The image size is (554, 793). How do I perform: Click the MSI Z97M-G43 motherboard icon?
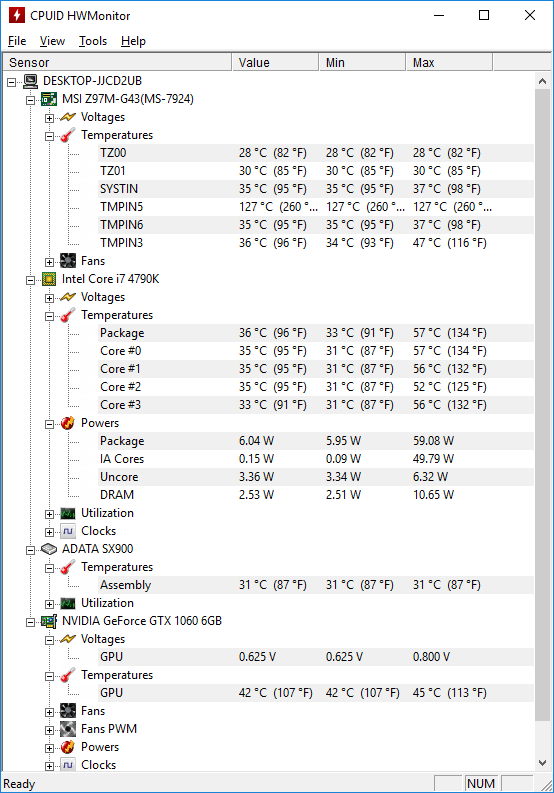coord(49,99)
